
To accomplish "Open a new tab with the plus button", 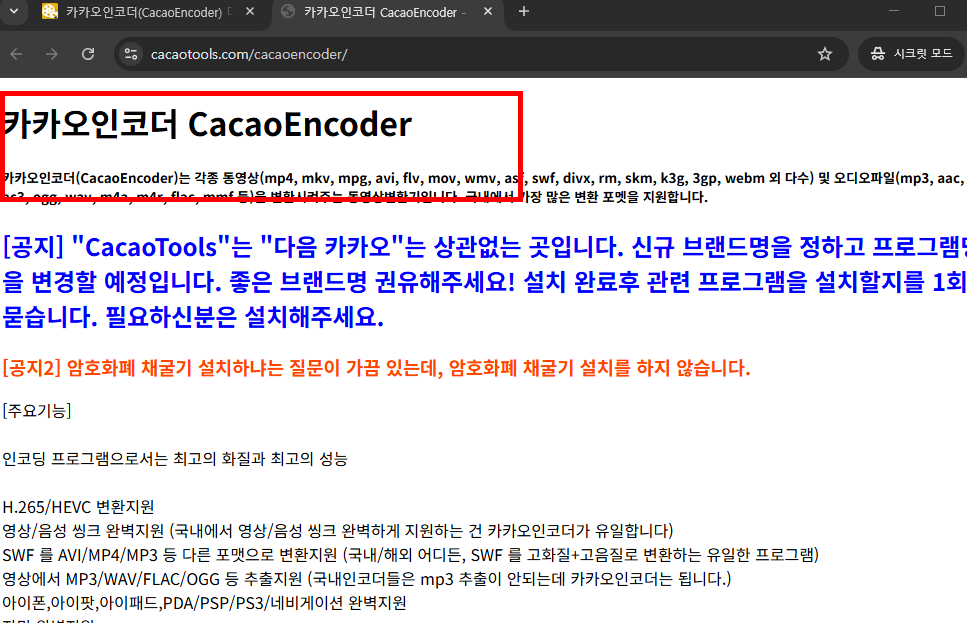I will pyautogui.click(x=524, y=12).
